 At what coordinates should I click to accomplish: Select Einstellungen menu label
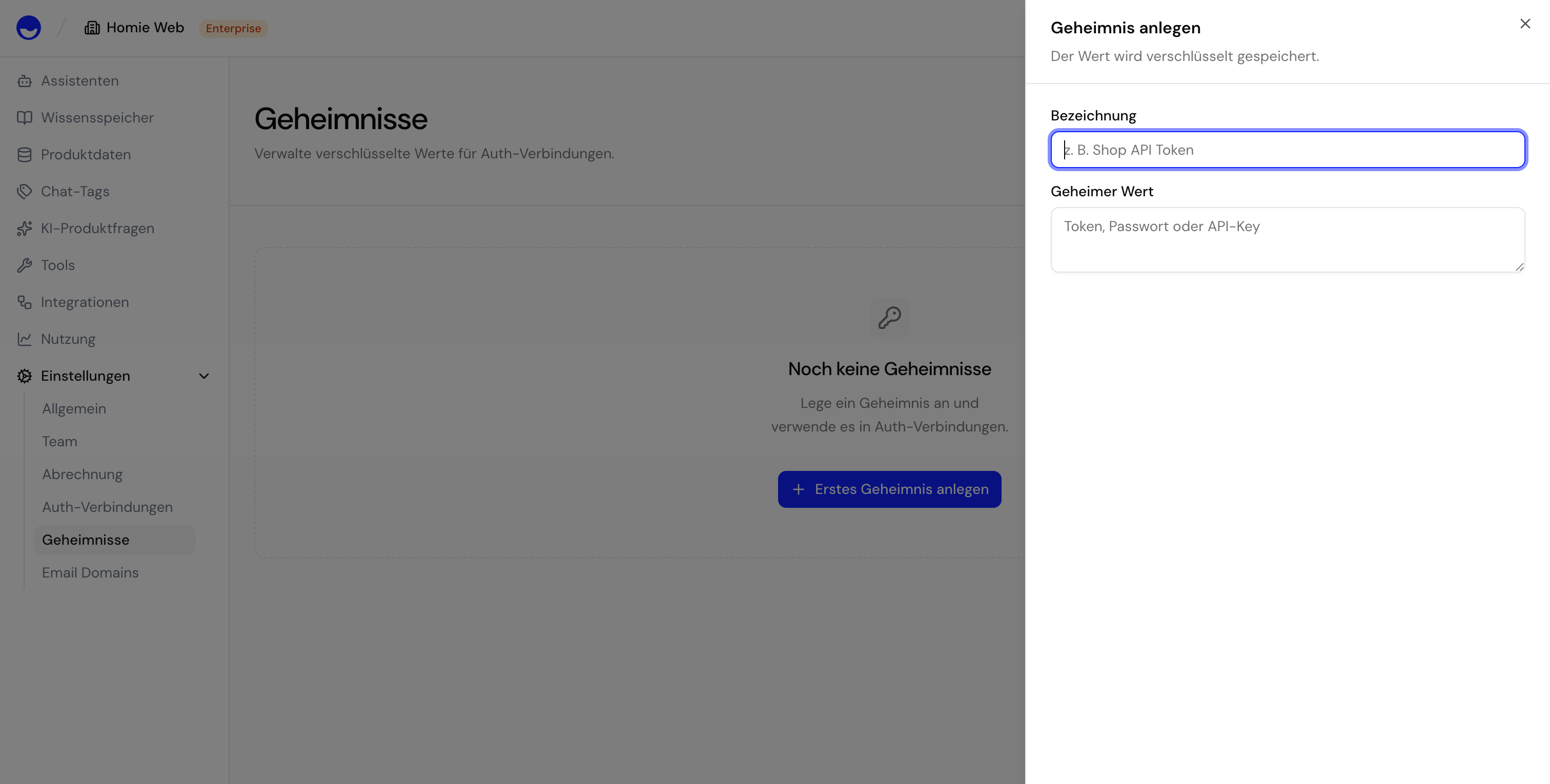pos(86,376)
